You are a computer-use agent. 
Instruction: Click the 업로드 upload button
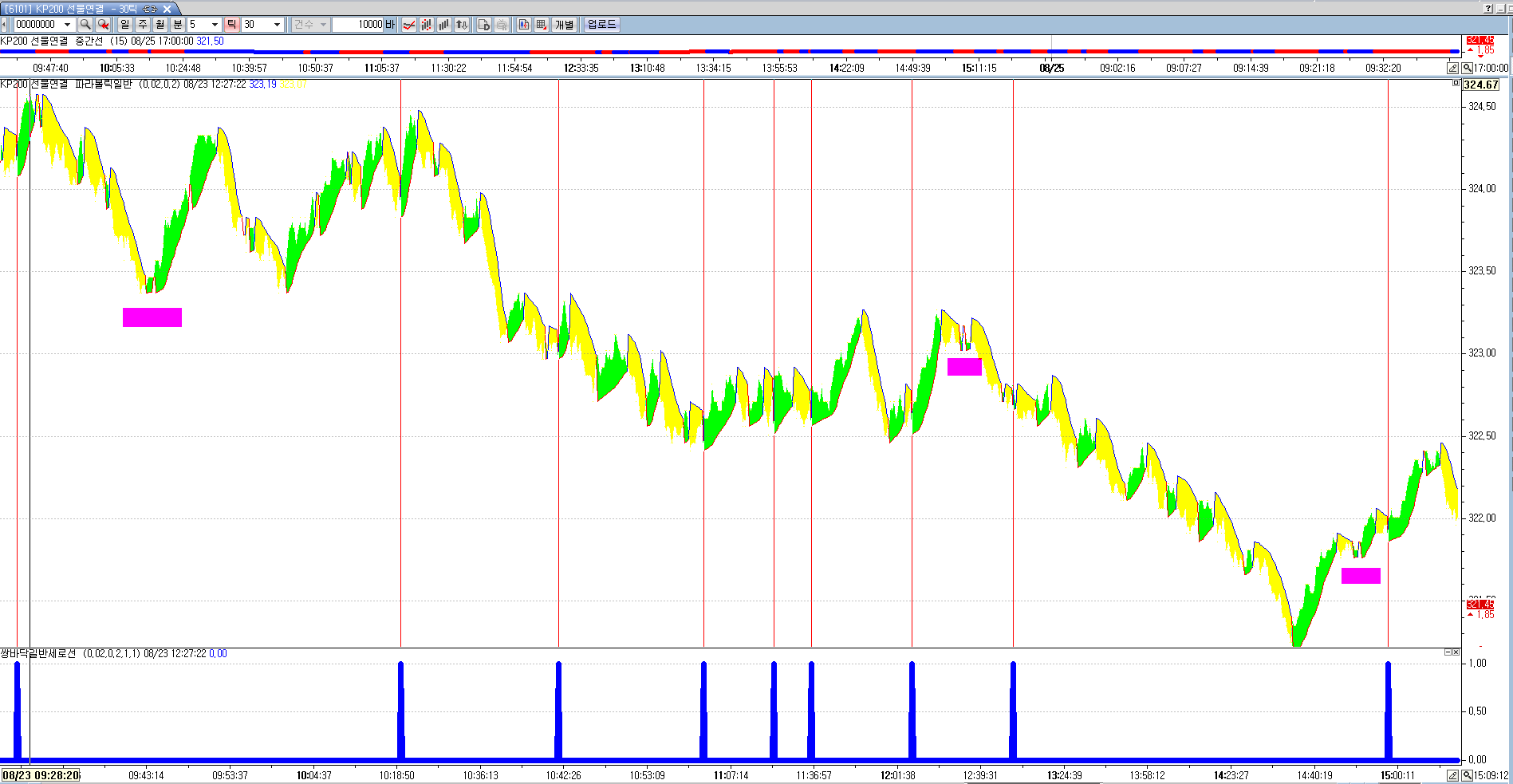click(602, 25)
